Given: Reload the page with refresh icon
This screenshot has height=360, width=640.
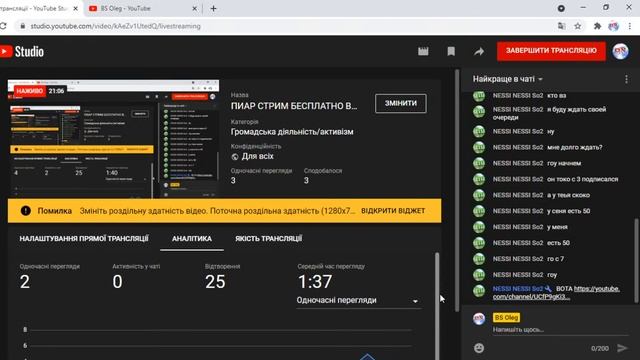Looking at the screenshot, I should point(3,26).
